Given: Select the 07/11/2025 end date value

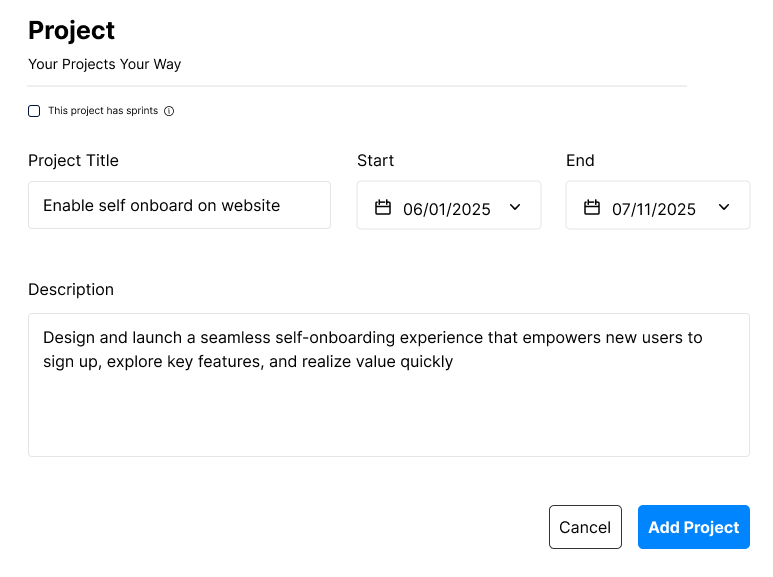Looking at the screenshot, I should 654,209.
